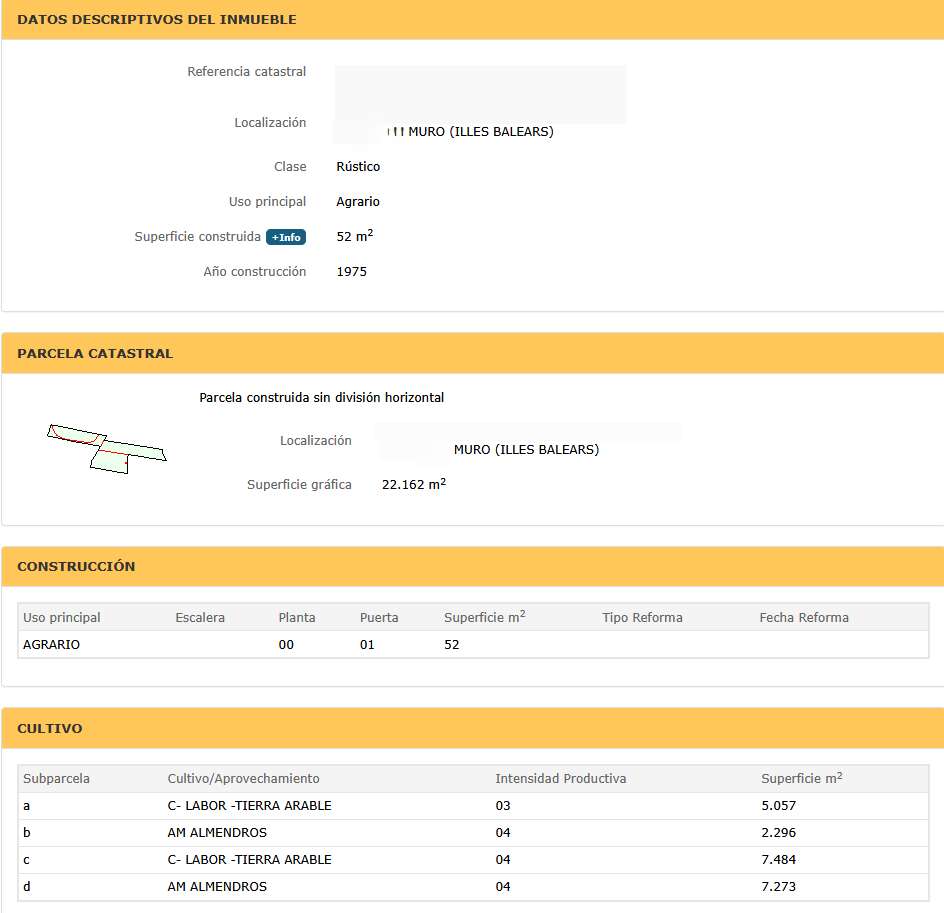Viewport: 944px width, 913px height.
Task: Click MURO (ILLES BALEARS) in parcela localización
Action: point(526,450)
